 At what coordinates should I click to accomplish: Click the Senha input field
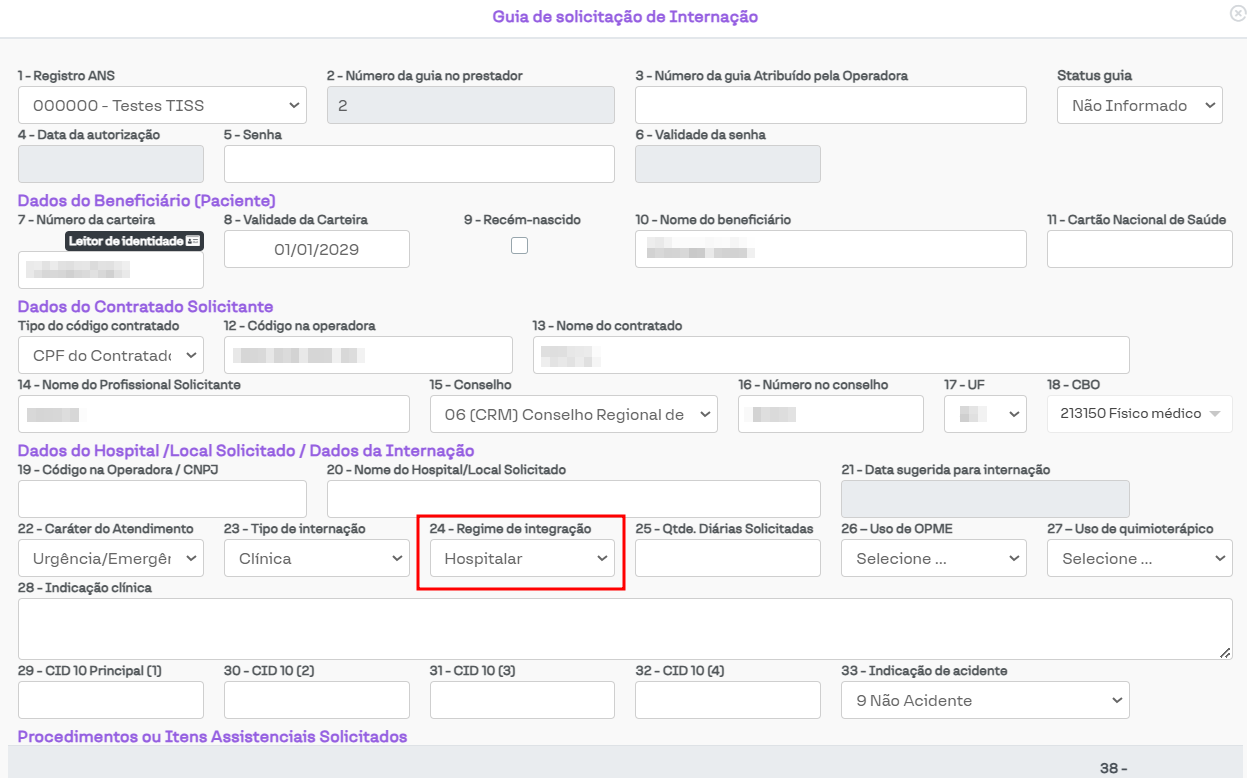[x=419, y=164]
